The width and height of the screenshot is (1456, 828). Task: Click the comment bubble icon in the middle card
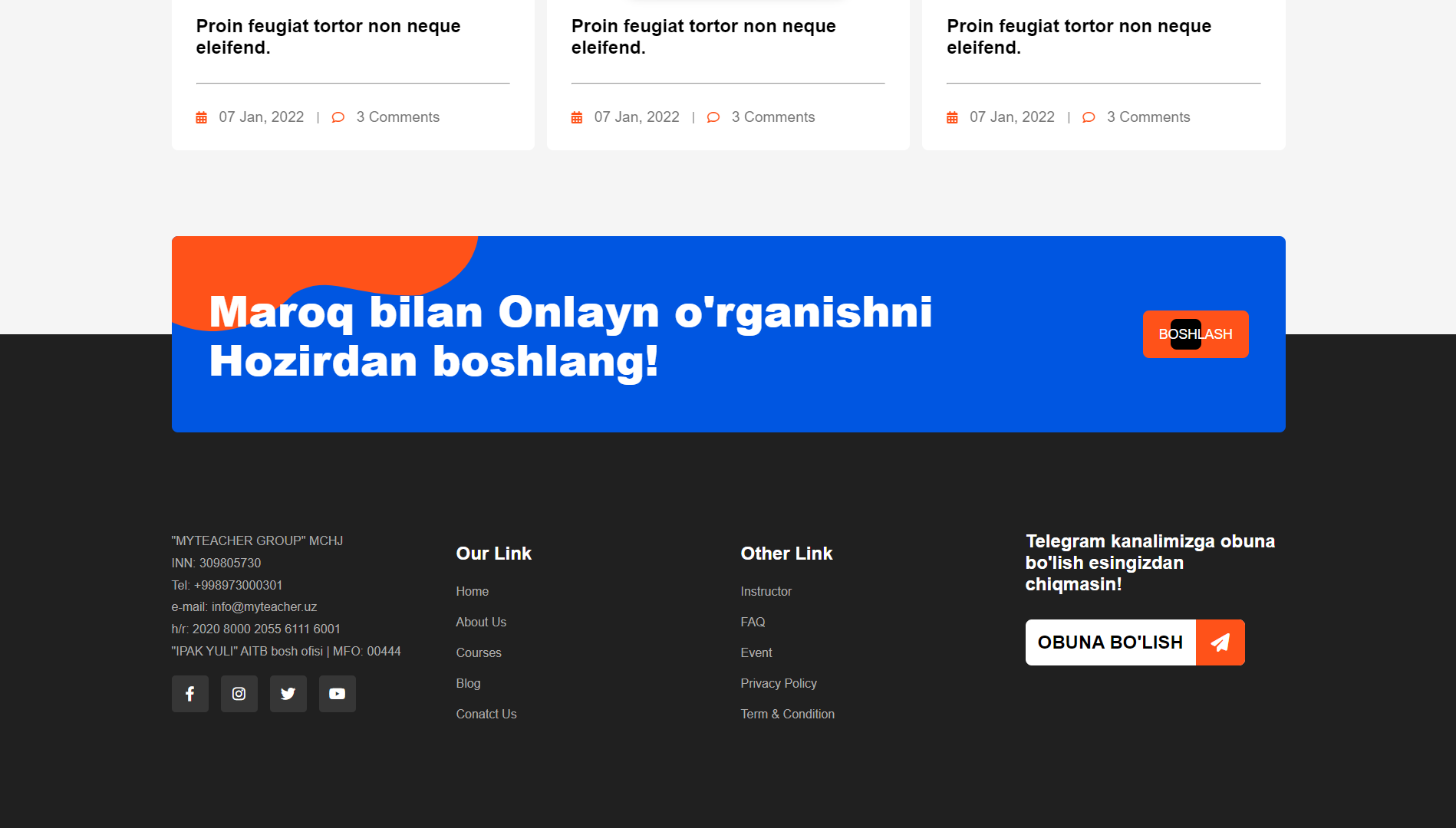[x=713, y=117]
